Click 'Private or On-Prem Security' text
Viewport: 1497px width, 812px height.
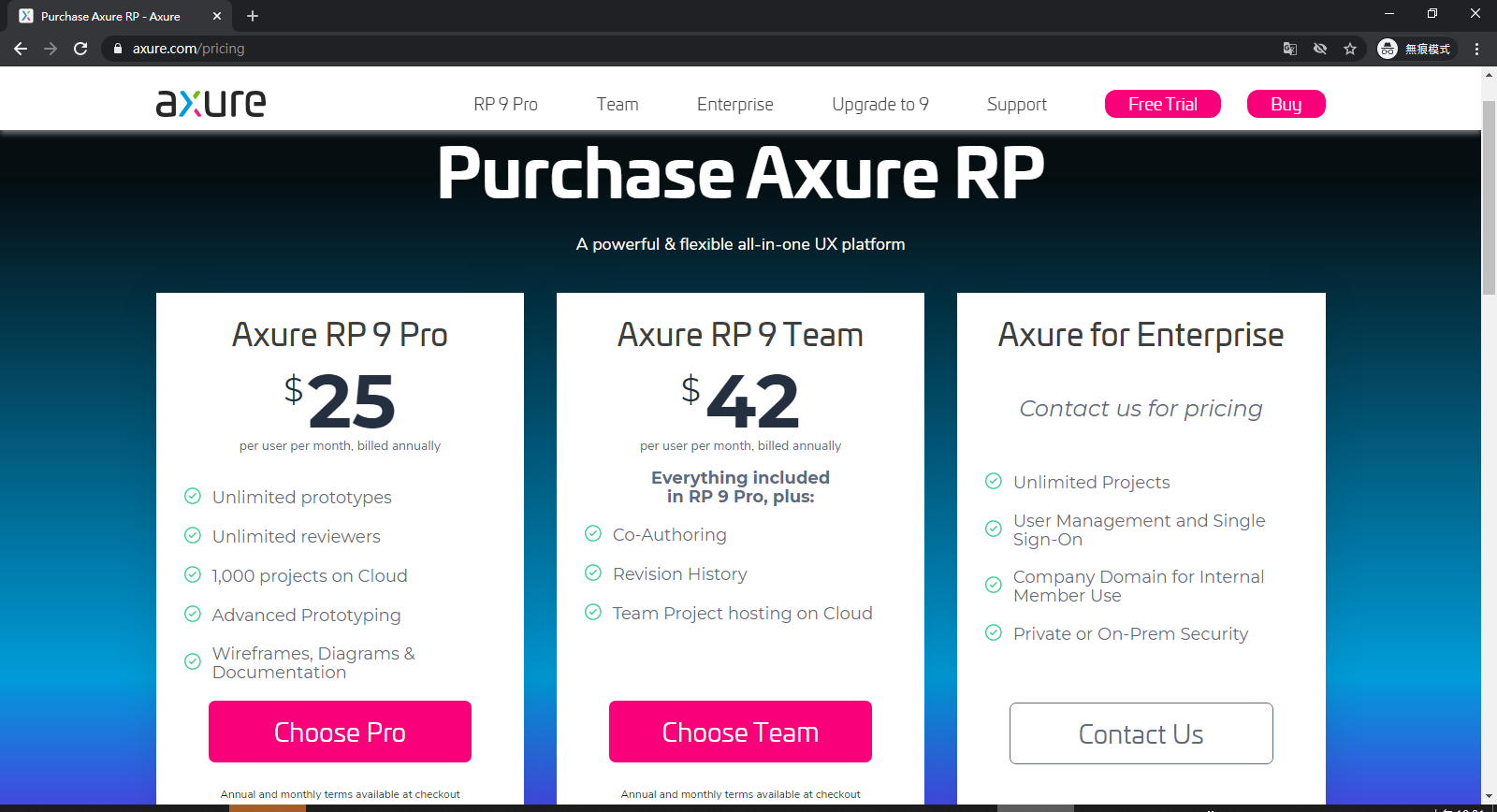(x=1130, y=633)
